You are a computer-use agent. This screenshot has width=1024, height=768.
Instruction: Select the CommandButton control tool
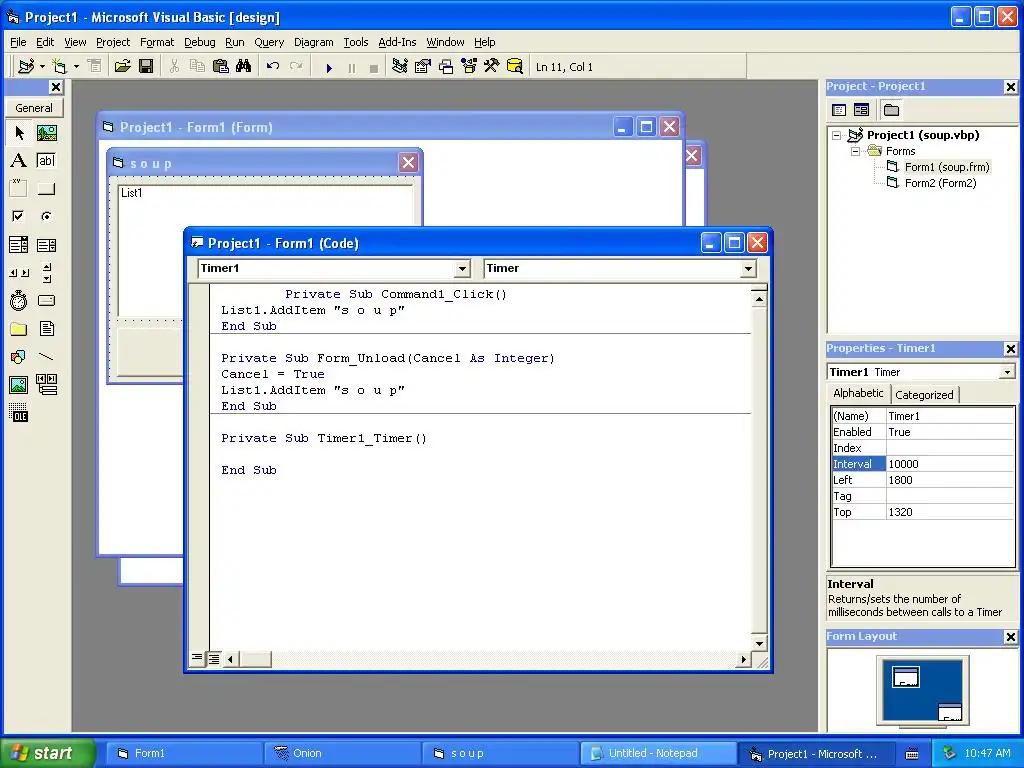46,189
